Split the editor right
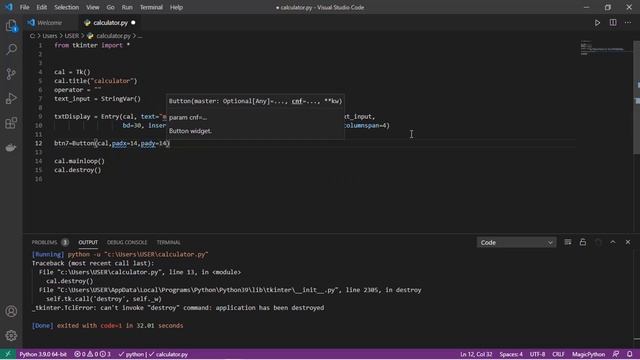 (613, 23)
